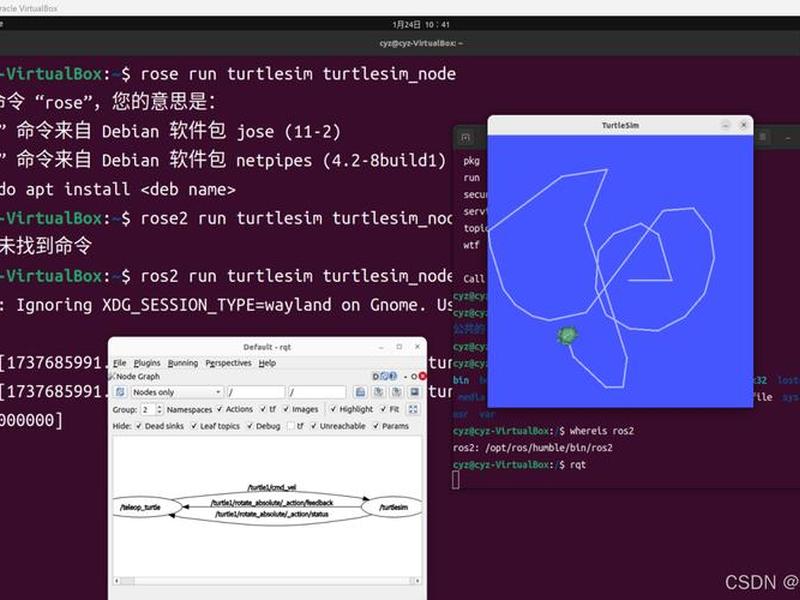Click the second topic filter field
The image size is (800, 600).
pyautogui.click(x=317, y=392)
